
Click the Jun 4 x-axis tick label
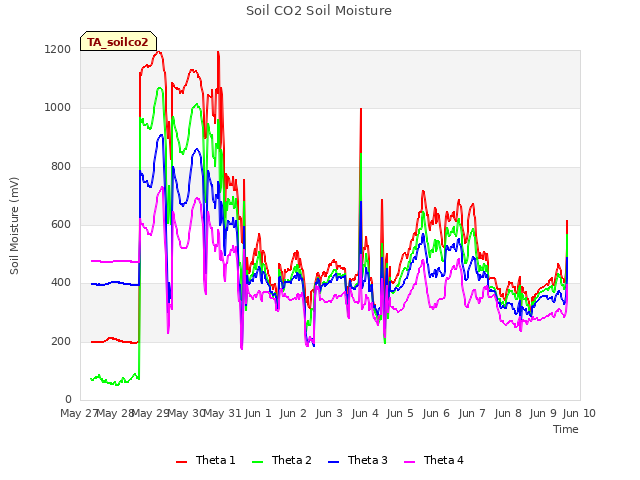click(365, 413)
